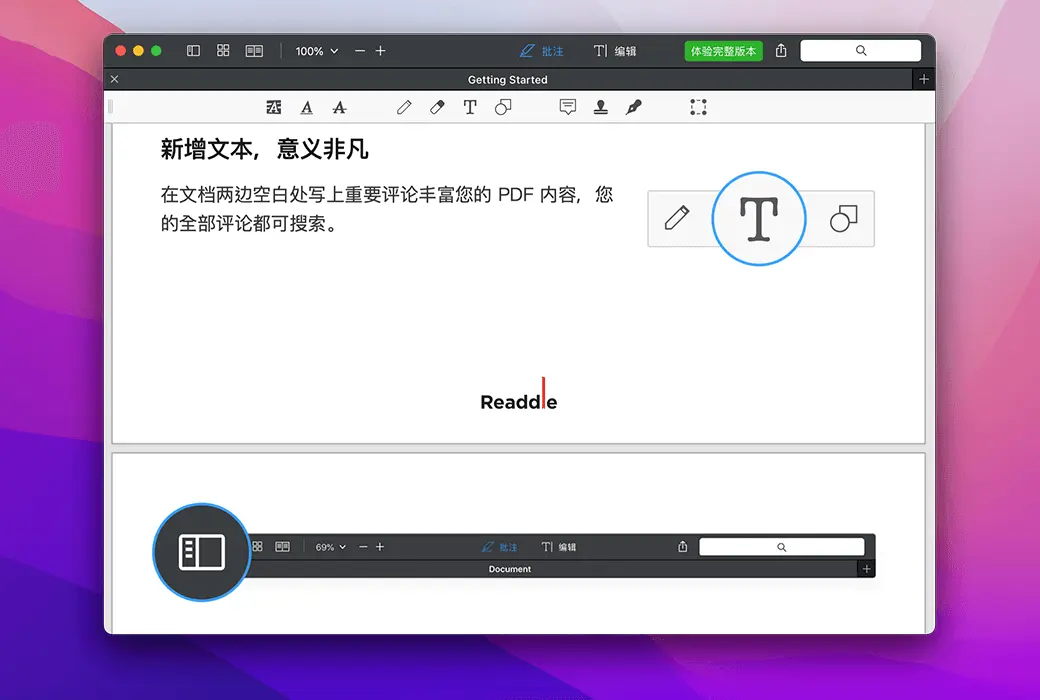Image resolution: width=1040 pixels, height=700 pixels.
Task: Click the paragraph text about PDF 内容
Action: coord(387,209)
